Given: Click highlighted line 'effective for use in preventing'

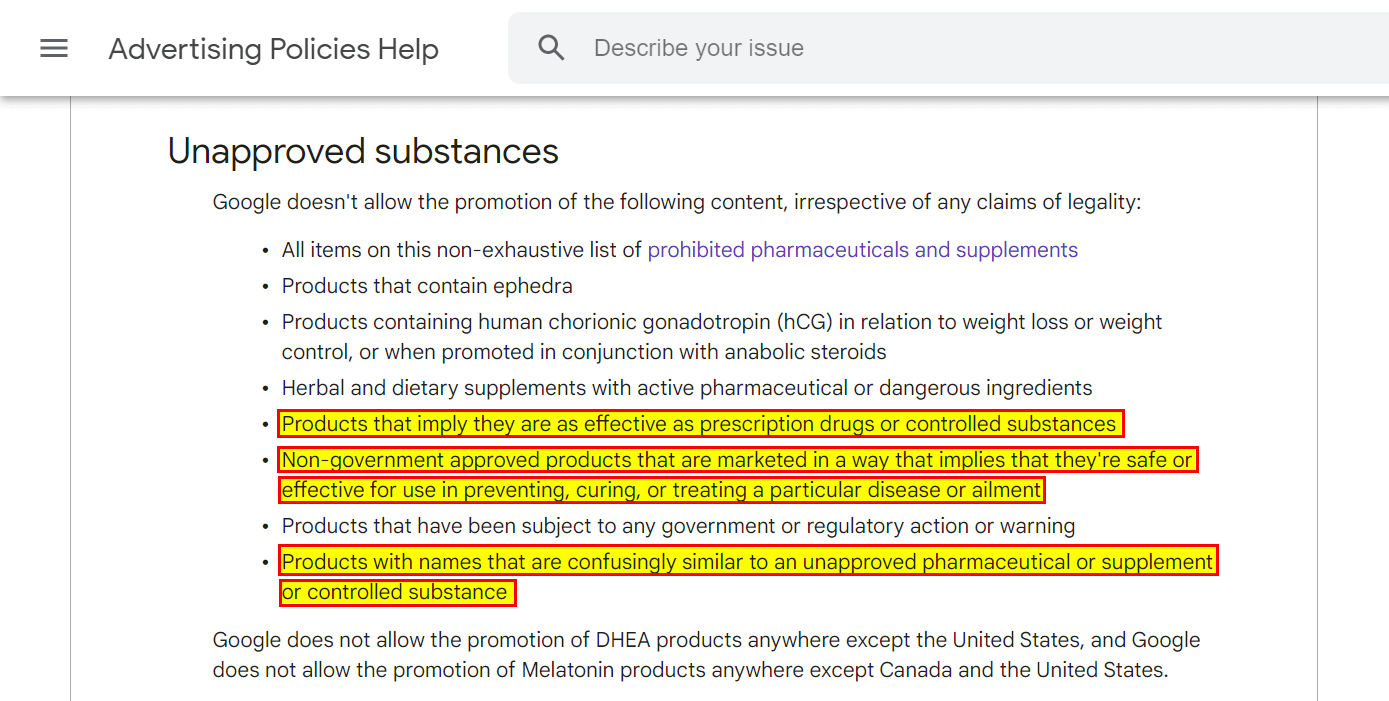Looking at the screenshot, I should [662, 490].
